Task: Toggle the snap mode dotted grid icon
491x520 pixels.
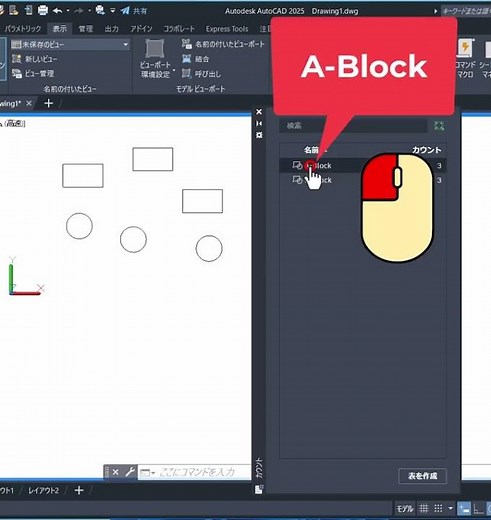Action: tap(438, 508)
